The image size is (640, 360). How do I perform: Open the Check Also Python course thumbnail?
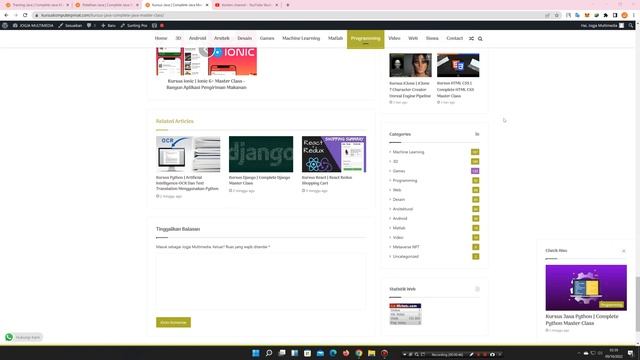[586, 288]
